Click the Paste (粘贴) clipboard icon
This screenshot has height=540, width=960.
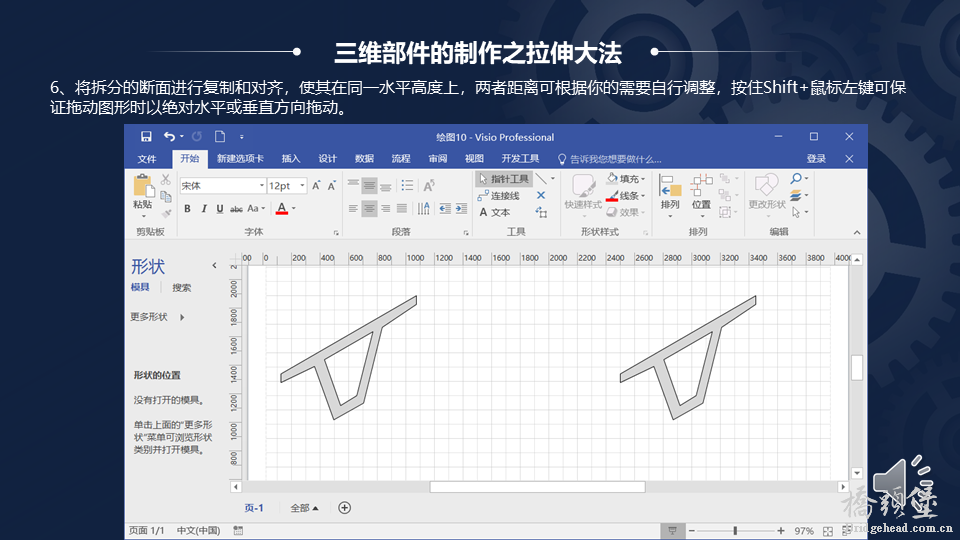click(143, 186)
